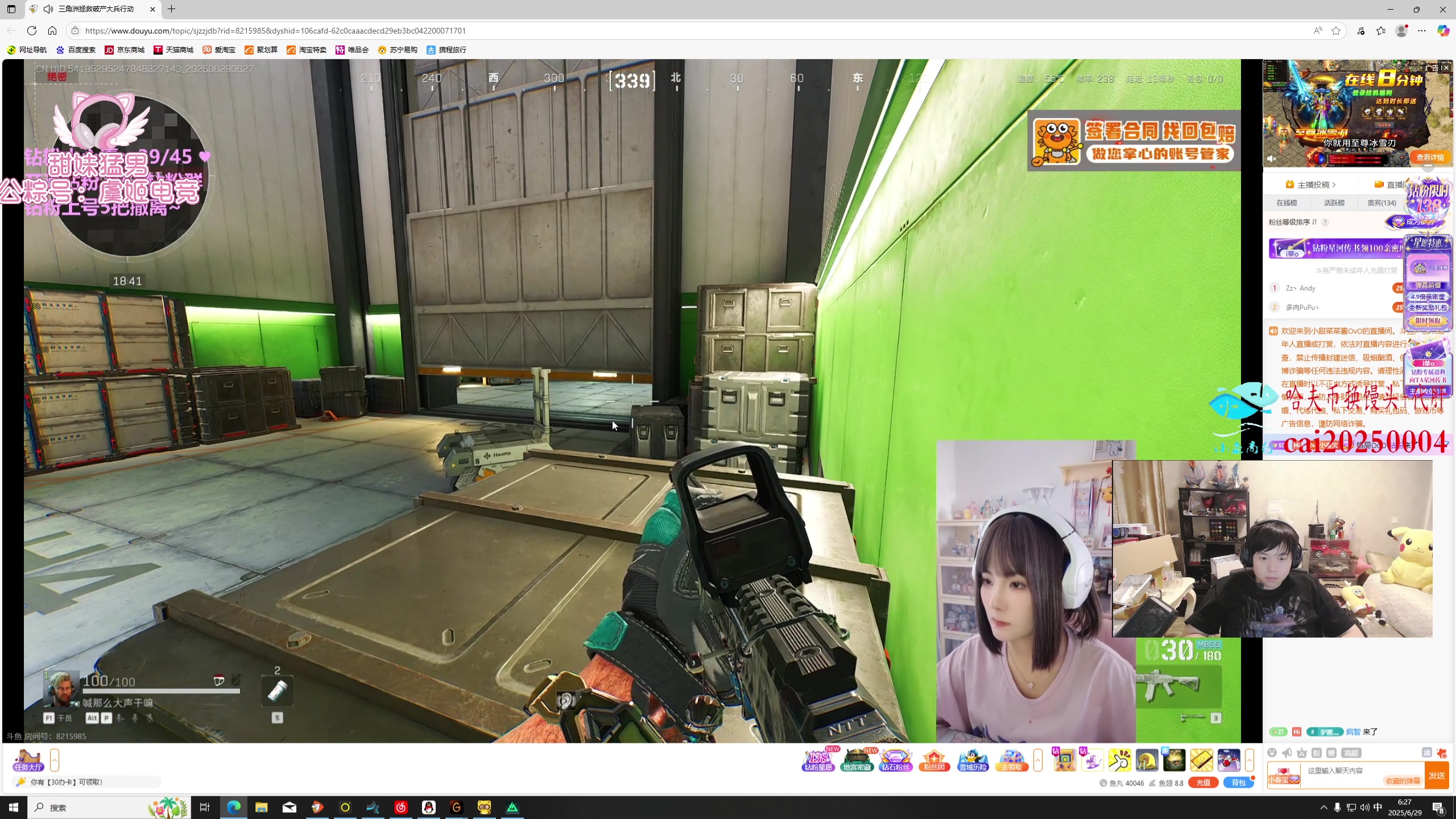This screenshot has height=819, width=1456.
Task: Close the advertisement in the top right
Action: coord(1446,68)
